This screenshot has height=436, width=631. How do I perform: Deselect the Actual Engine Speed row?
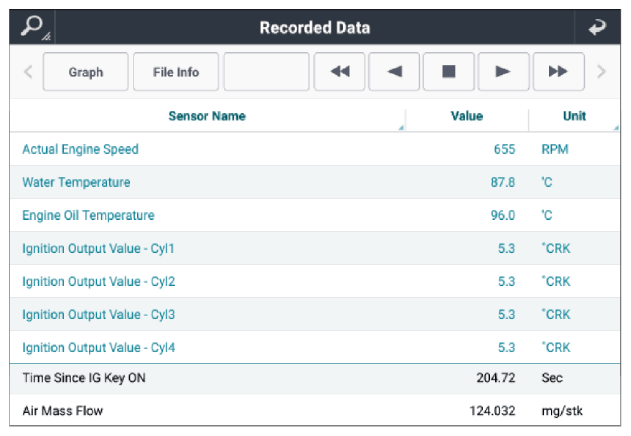pos(315,149)
